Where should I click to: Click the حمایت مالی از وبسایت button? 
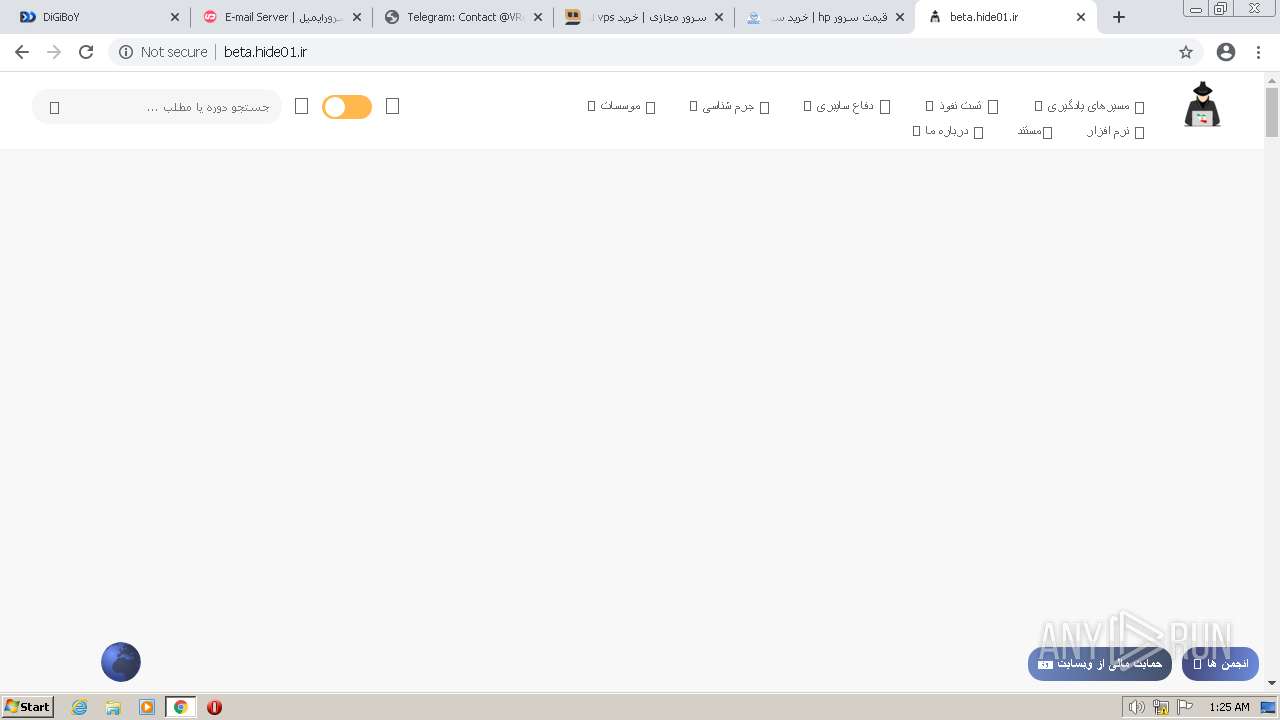click(x=1099, y=664)
